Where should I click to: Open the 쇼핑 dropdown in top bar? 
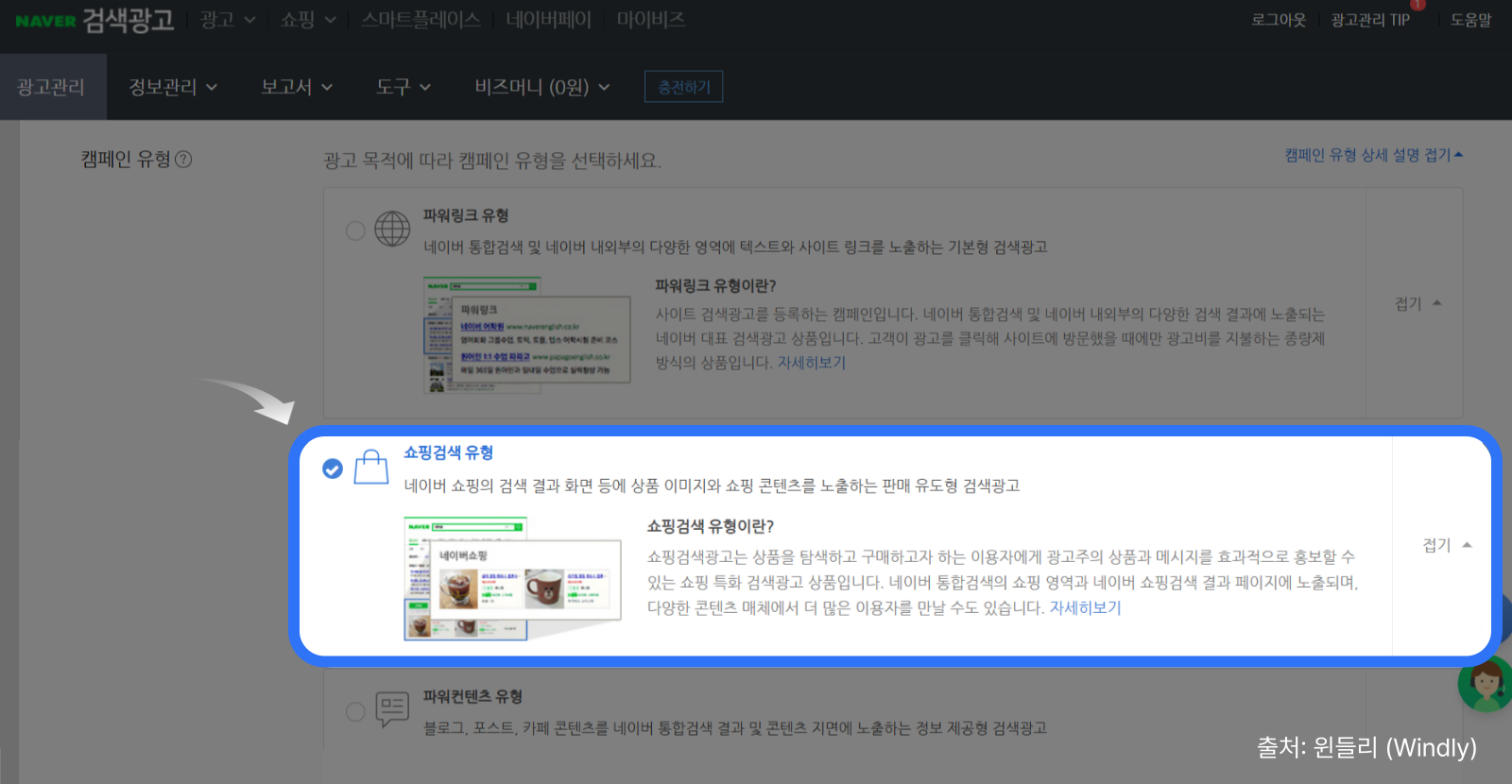[x=308, y=20]
